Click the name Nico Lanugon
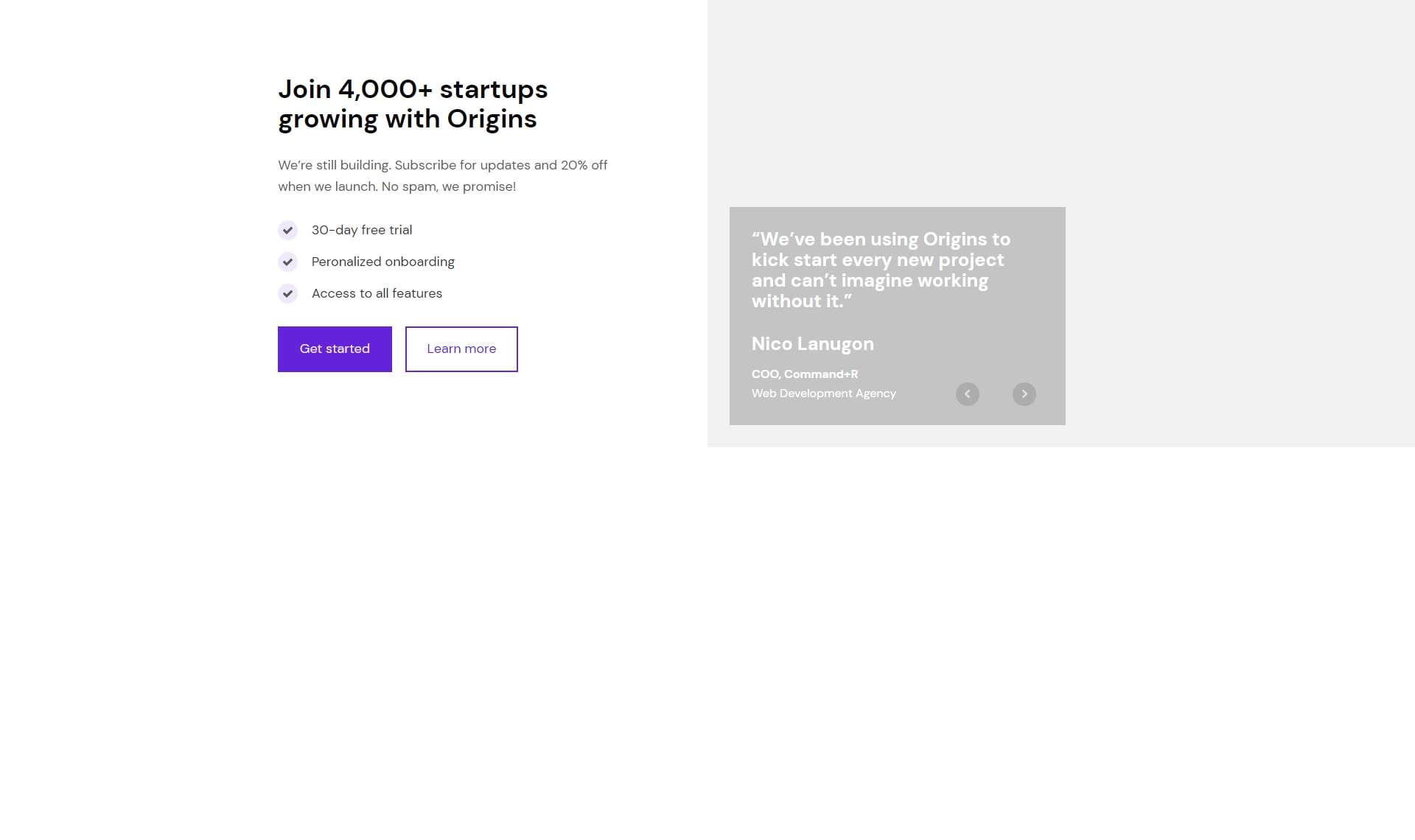The width and height of the screenshot is (1415, 840). tap(813, 344)
